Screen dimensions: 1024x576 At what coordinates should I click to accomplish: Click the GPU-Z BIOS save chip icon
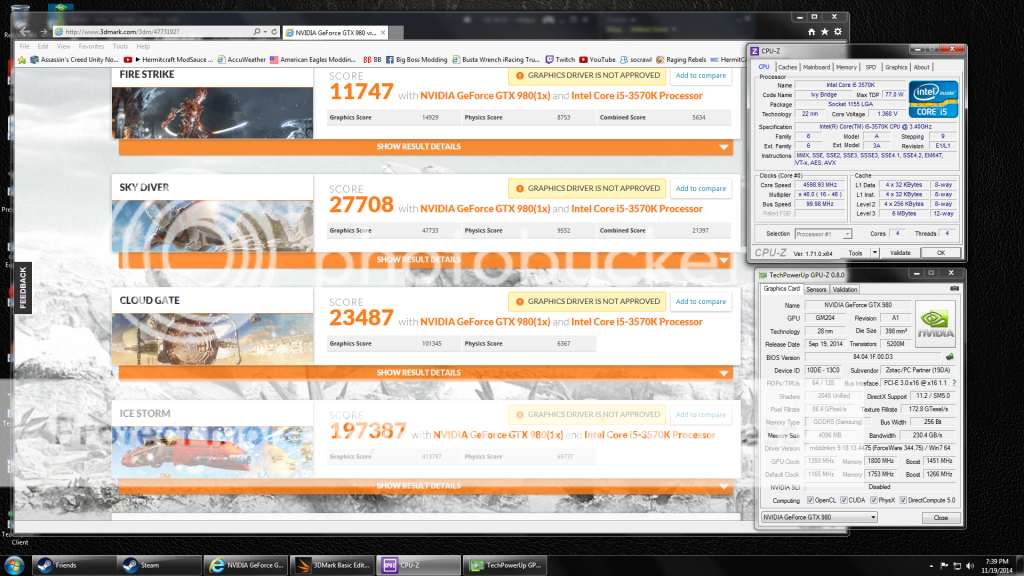[950, 357]
